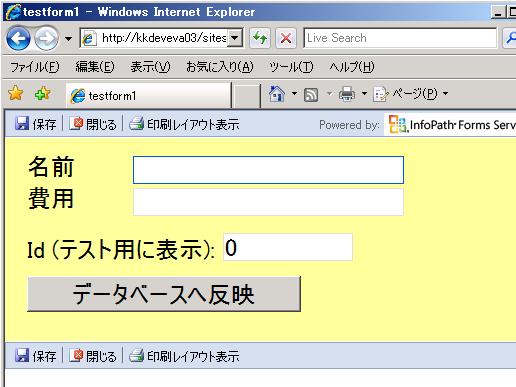Refresh the page with green arrows icon

point(260,38)
